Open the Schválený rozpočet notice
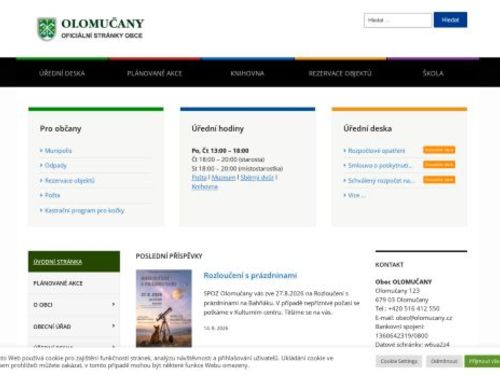This screenshot has height=375, width=500. tap(381, 180)
